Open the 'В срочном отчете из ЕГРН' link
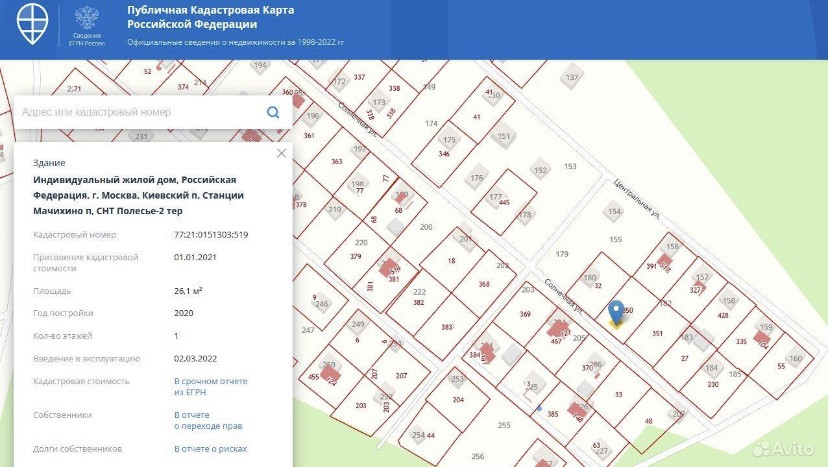 coord(210,387)
